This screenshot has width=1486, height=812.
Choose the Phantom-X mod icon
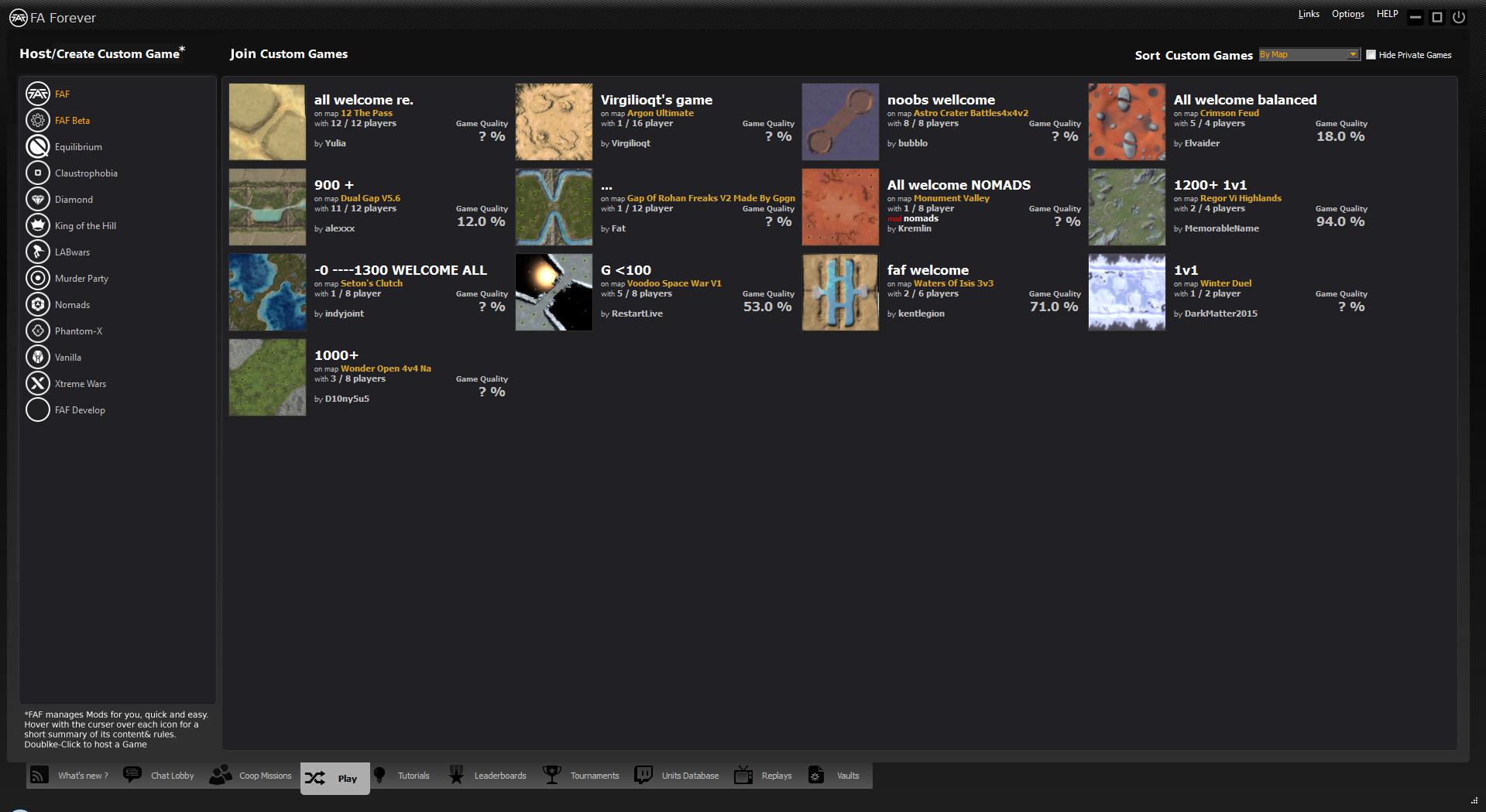(x=38, y=331)
